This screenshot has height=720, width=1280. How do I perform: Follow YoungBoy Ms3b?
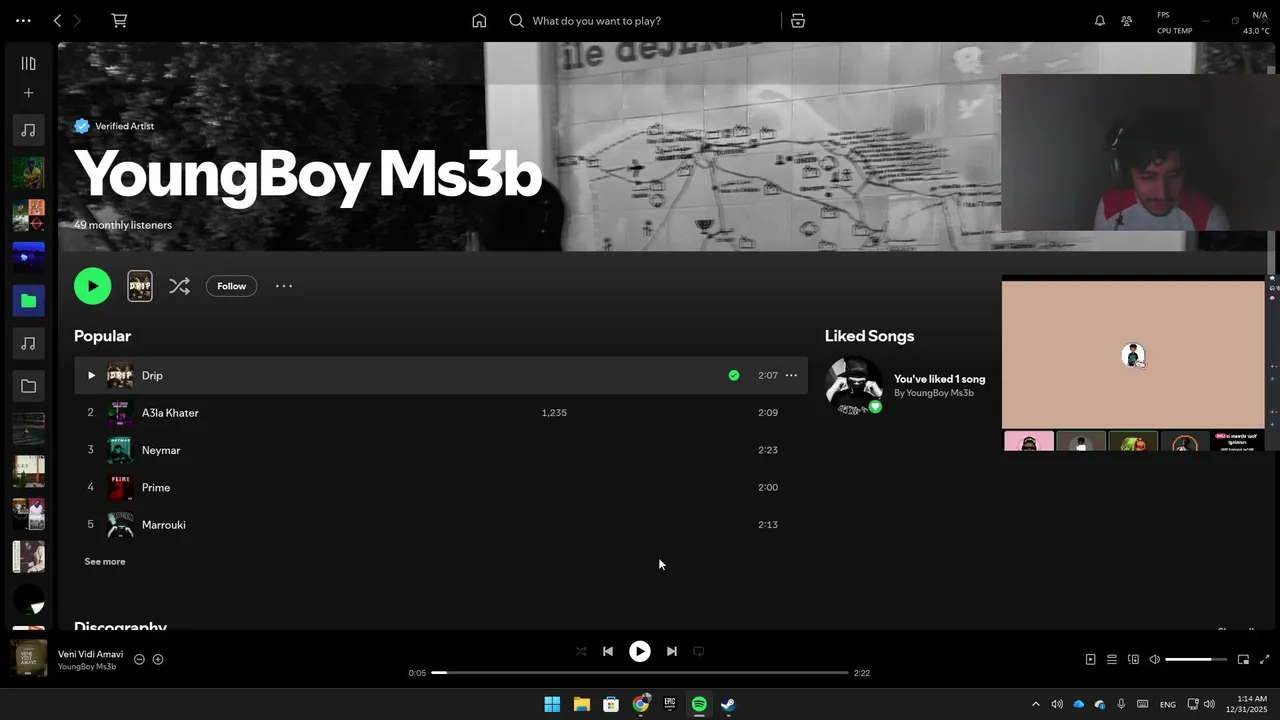231,286
